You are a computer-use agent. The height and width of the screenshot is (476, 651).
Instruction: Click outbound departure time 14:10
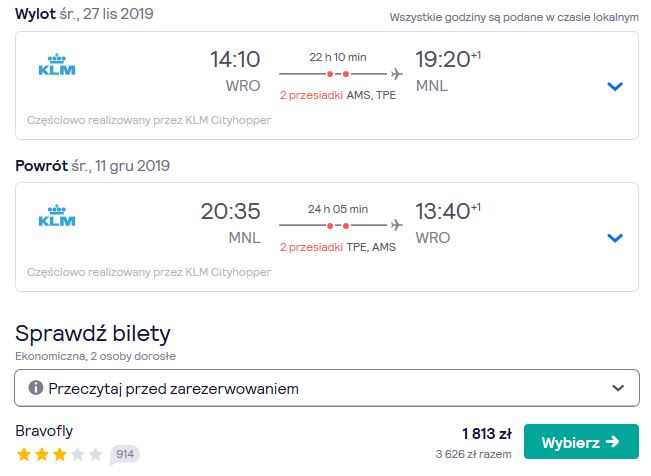235,59
